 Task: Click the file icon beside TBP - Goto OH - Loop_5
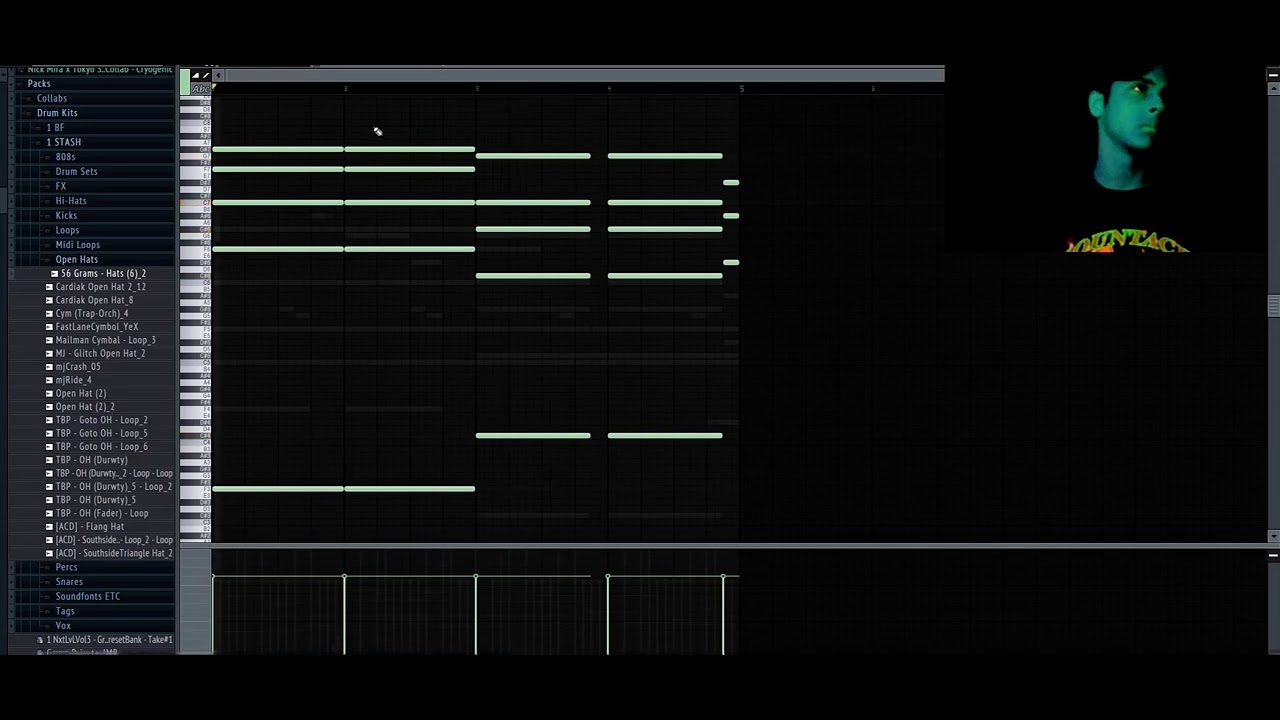coord(49,433)
